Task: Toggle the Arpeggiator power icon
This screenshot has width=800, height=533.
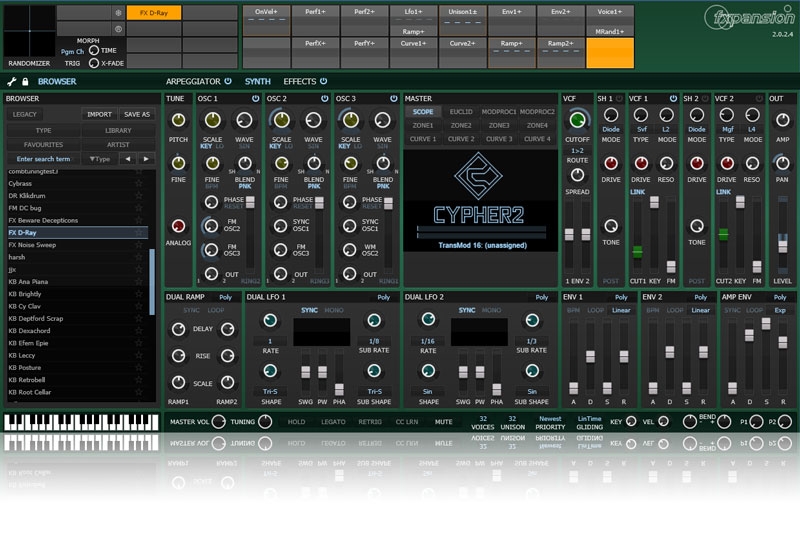Action: [x=228, y=81]
